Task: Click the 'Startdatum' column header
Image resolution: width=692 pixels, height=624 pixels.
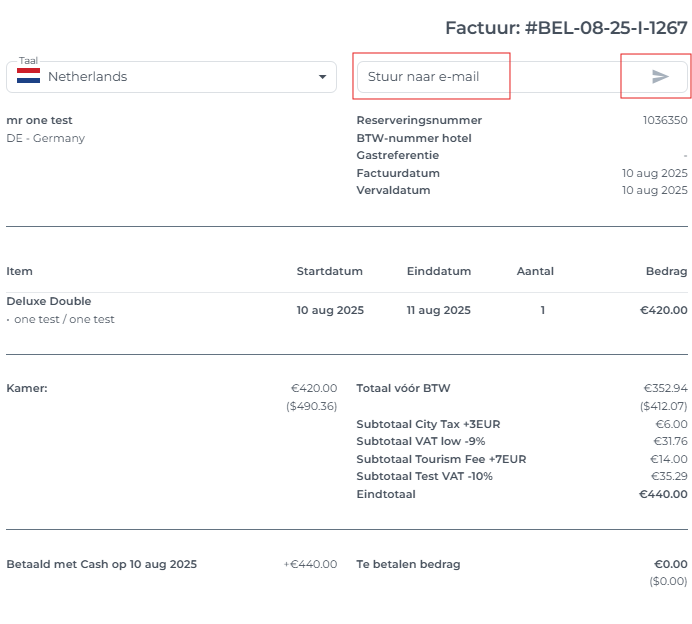Action: pyautogui.click(x=329, y=271)
